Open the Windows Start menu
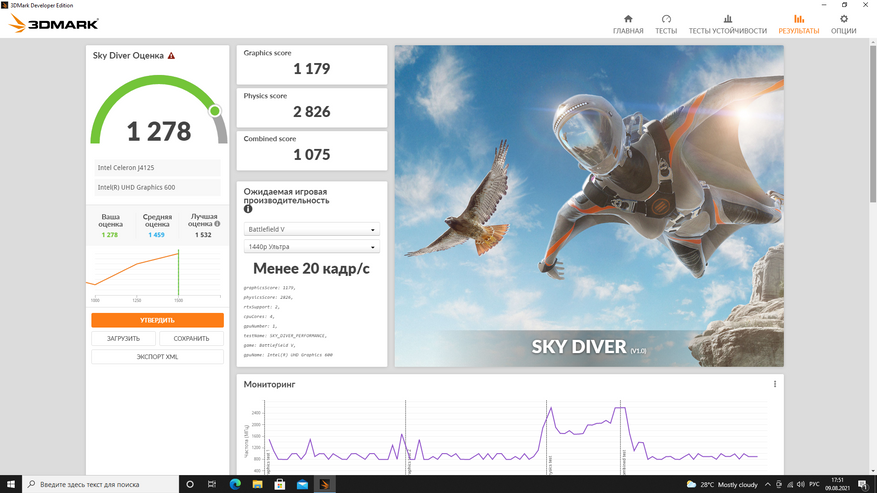The width and height of the screenshot is (877, 493). point(11,484)
